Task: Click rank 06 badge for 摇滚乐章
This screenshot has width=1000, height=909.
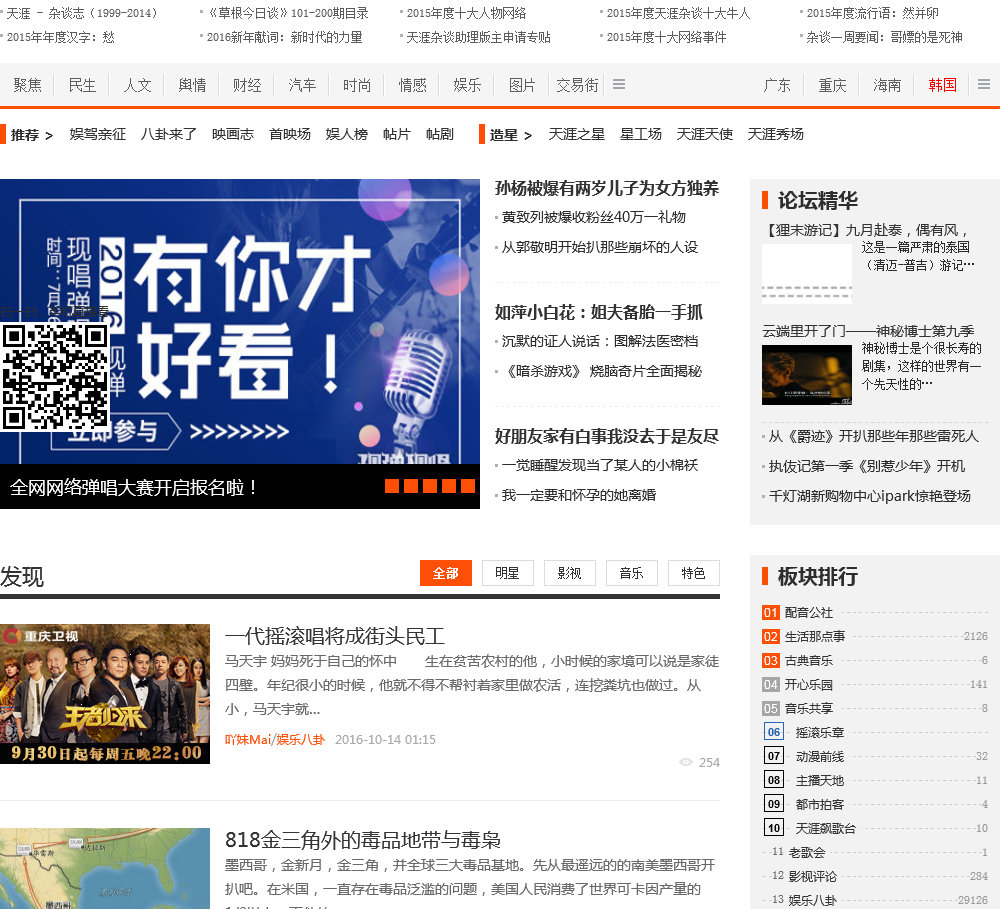Action: point(774,732)
